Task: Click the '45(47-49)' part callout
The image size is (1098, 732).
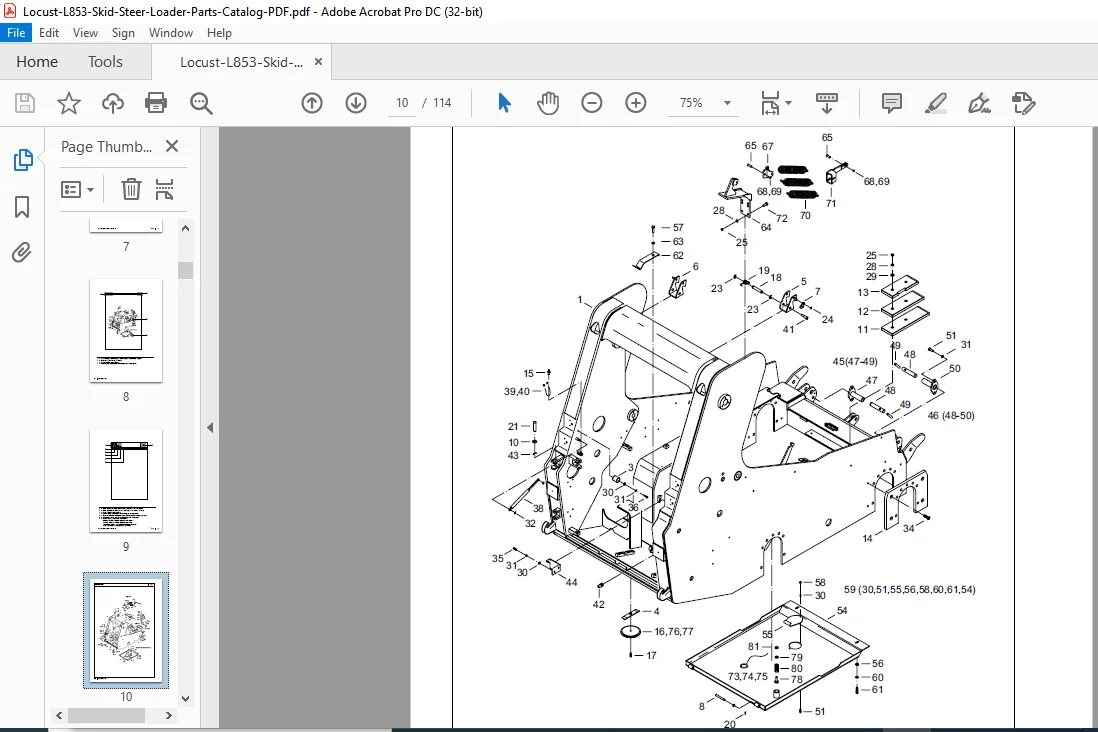Action: click(x=854, y=361)
